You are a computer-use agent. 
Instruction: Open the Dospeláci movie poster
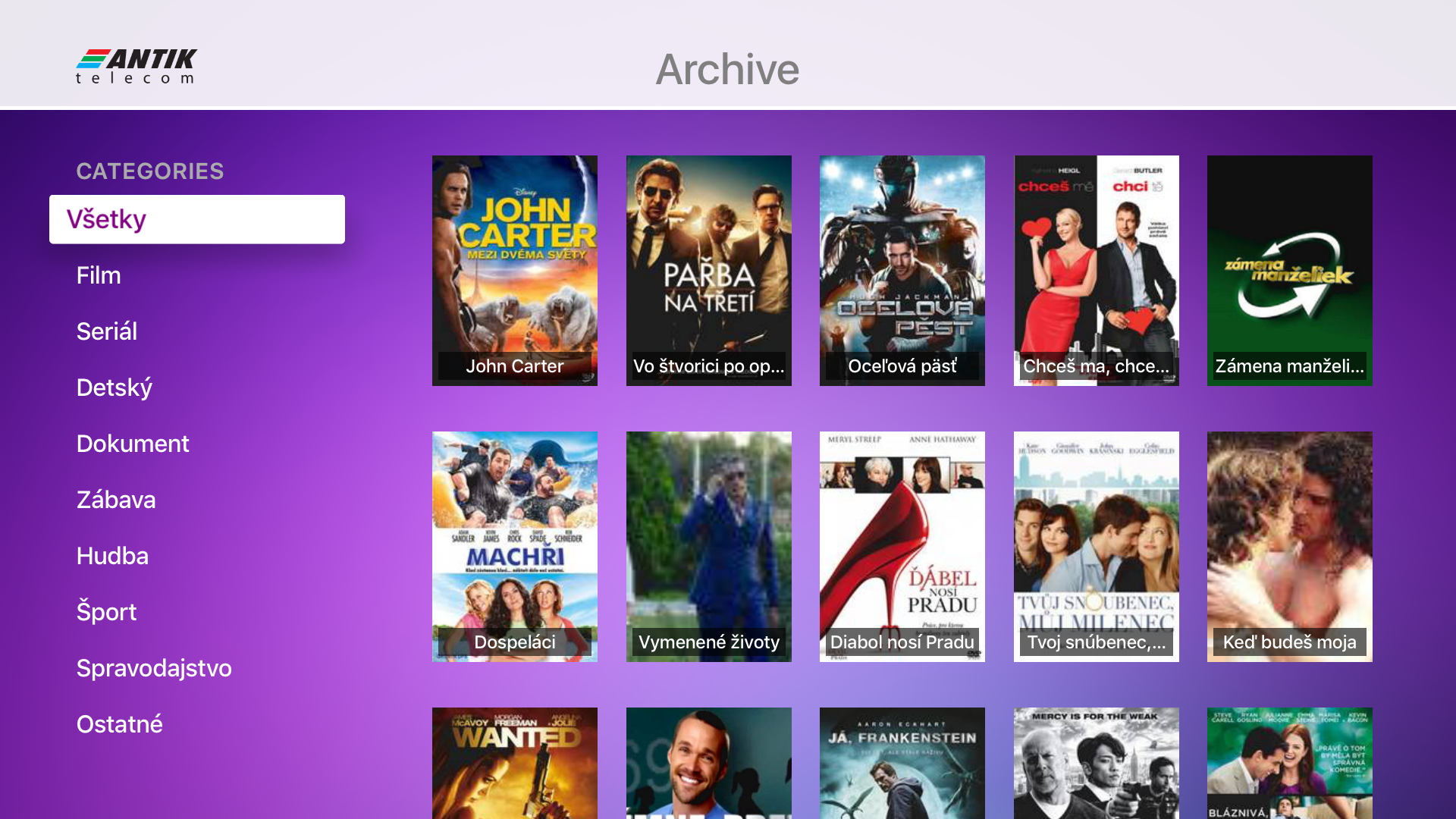pyautogui.click(x=515, y=547)
